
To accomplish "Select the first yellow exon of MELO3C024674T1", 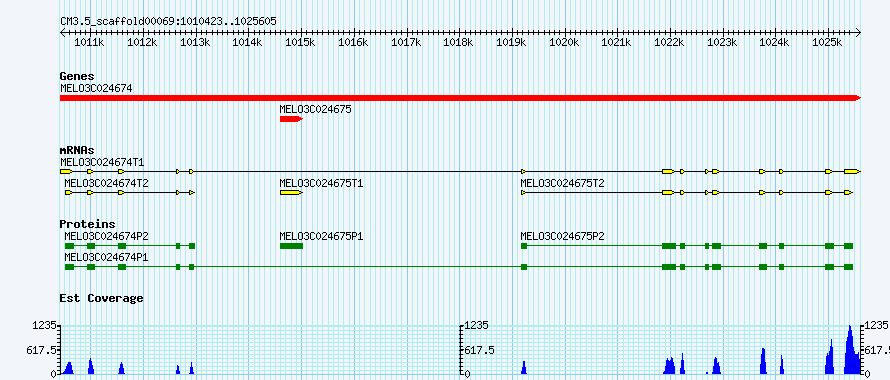I will 66,172.
